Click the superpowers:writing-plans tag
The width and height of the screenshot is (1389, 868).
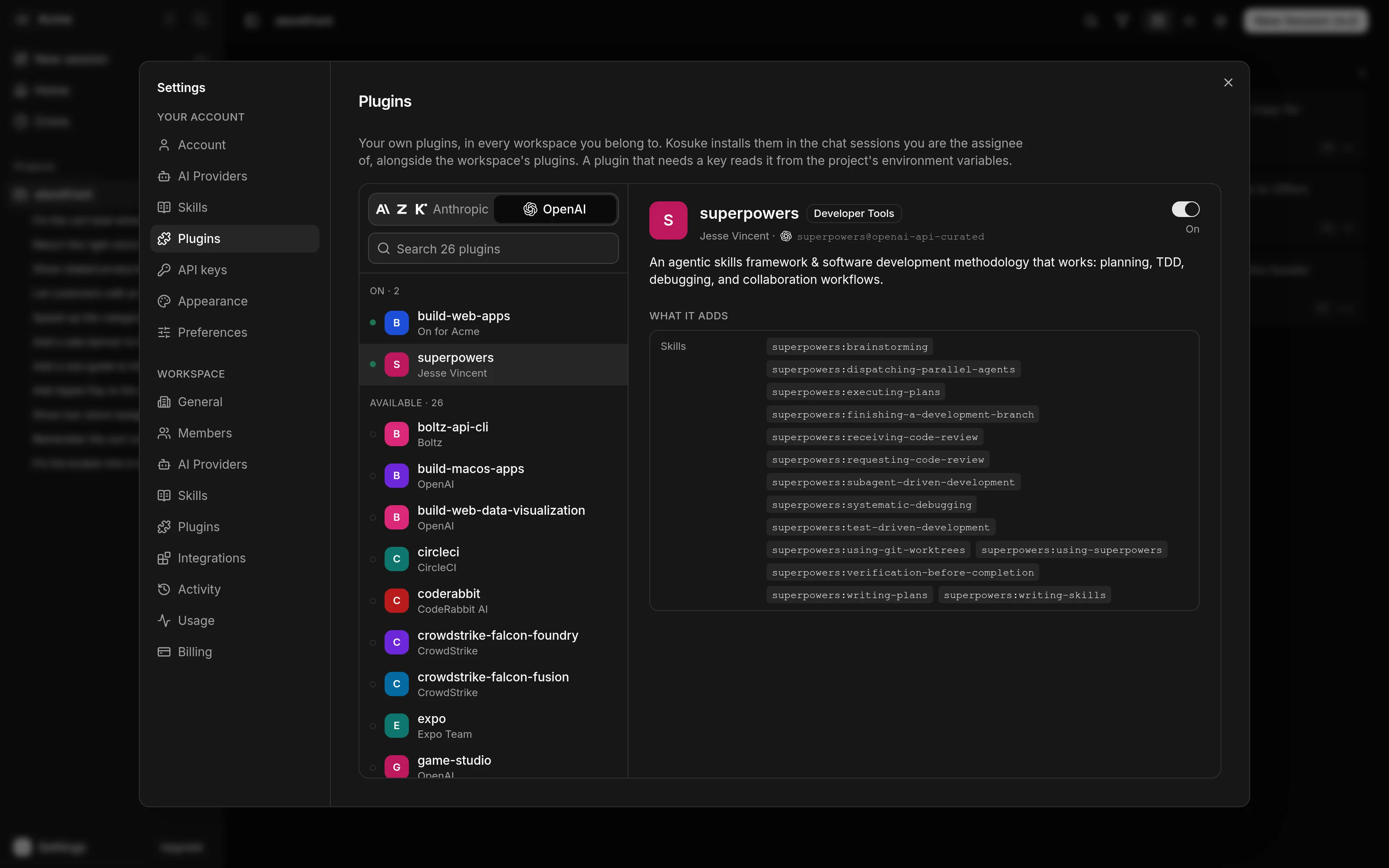(849, 595)
